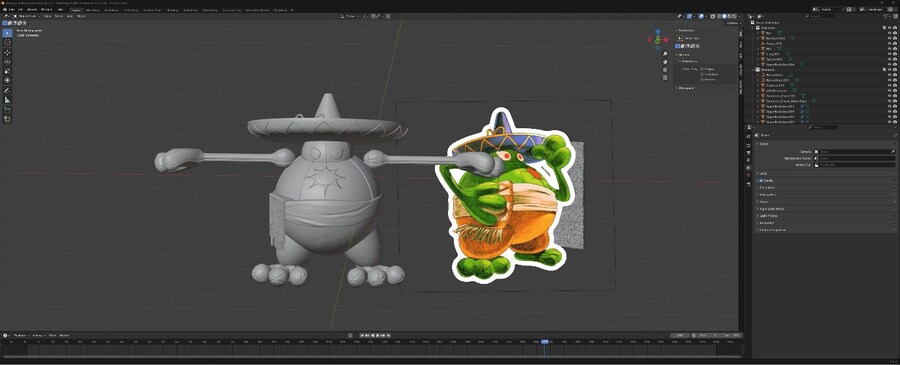Switch to the Modeling workspace tab

point(92,10)
